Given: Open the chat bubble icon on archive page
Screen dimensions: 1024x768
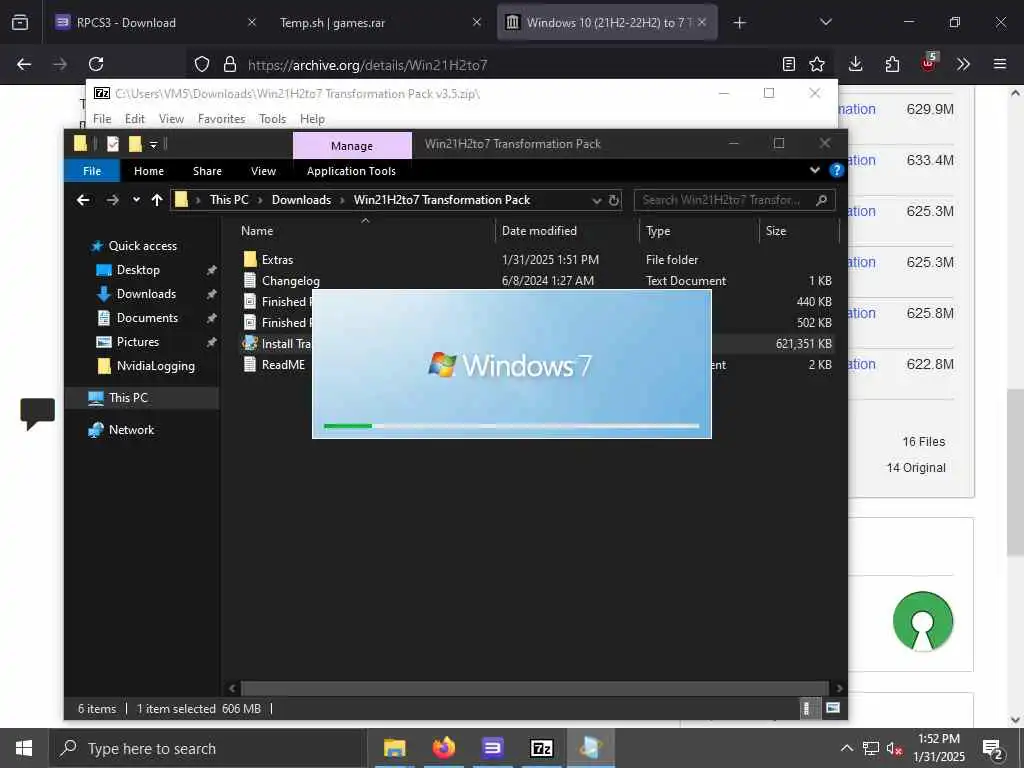Looking at the screenshot, I should click(37, 413).
